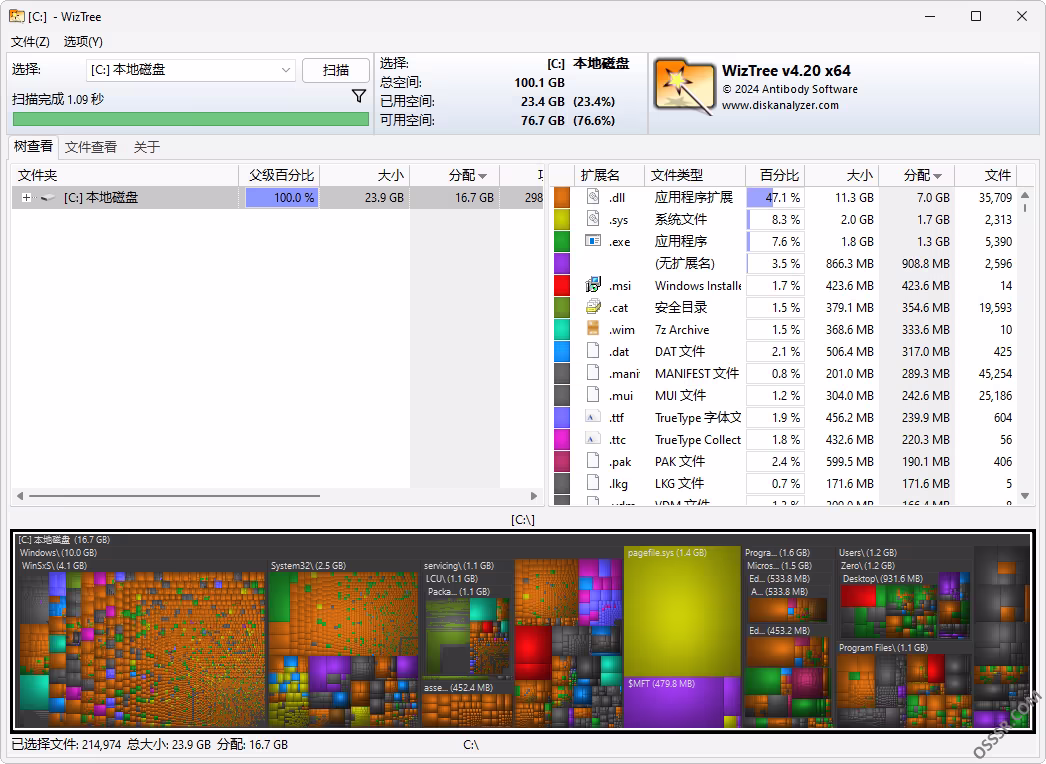Click the green .exe color swatch
1046x764 pixels.
pyautogui.click(x=562, y=242)
